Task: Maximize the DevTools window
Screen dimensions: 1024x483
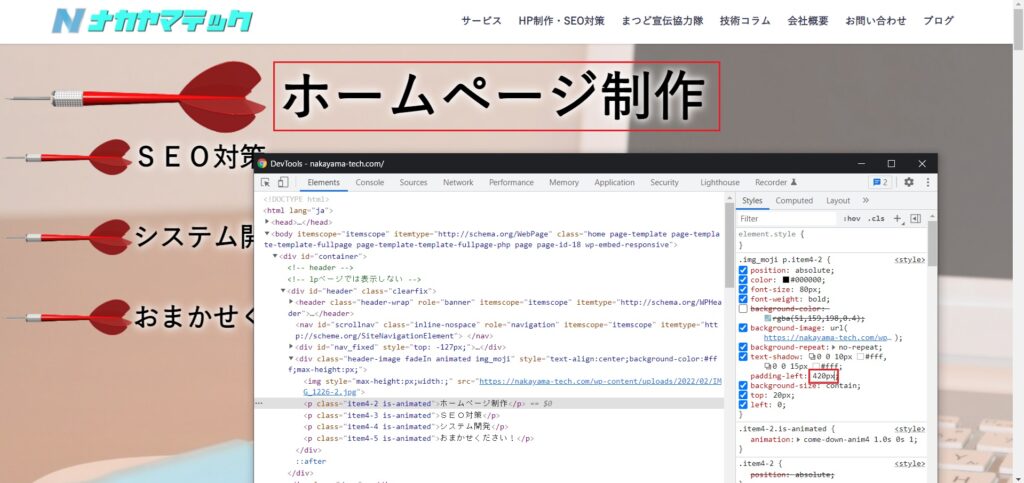Action: [891, 164]
